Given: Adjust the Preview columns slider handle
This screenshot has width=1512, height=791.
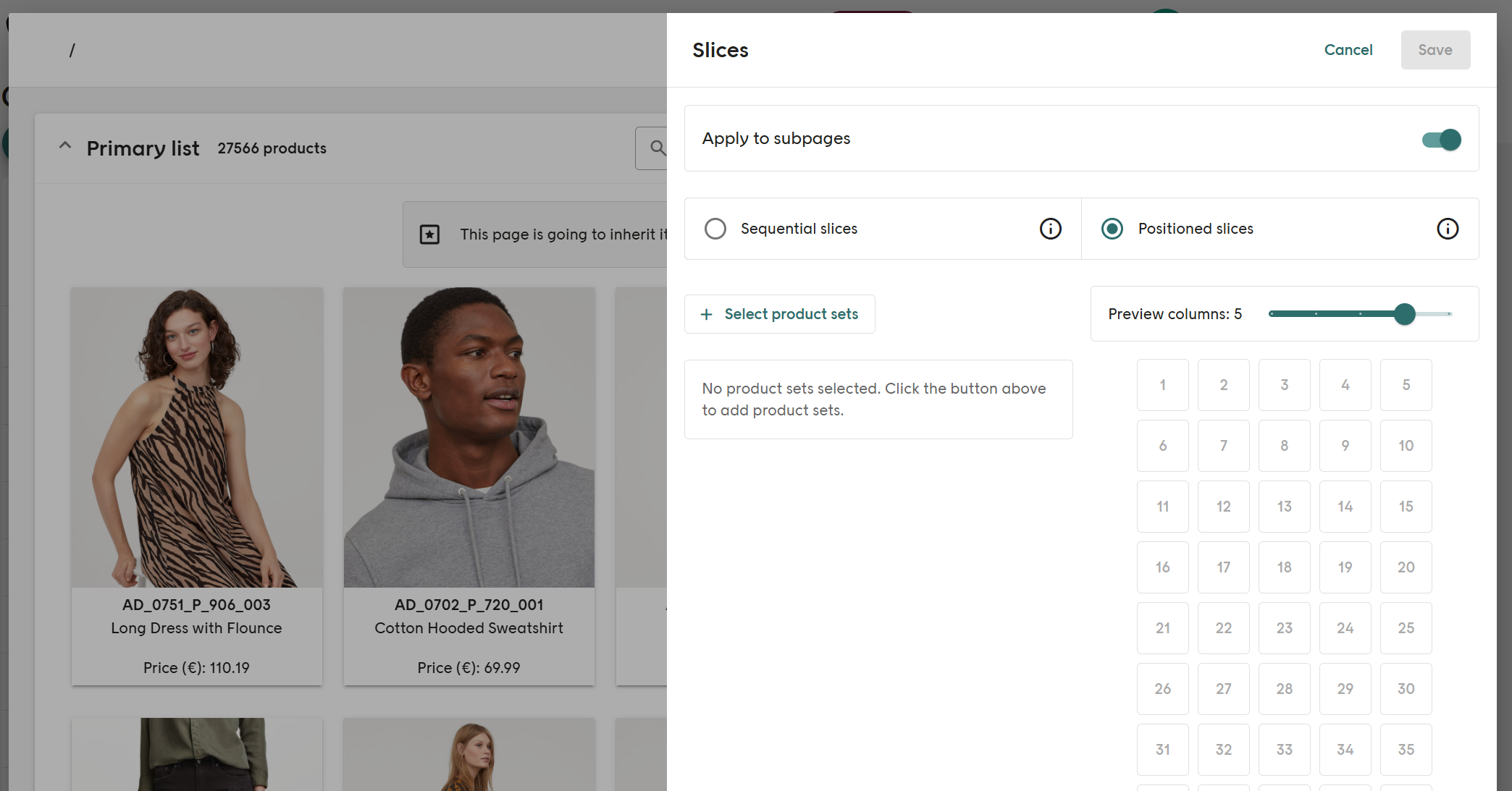Looking at the screenshot, I should coord(1404,314).
